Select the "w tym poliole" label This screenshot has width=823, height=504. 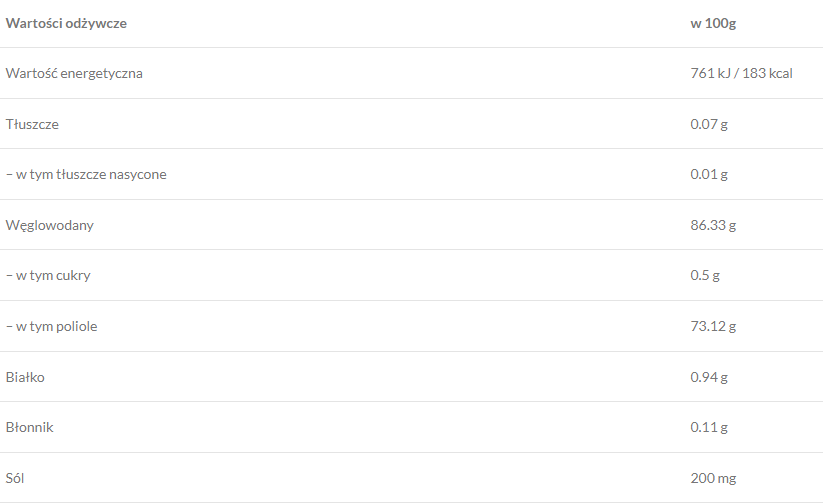click(52, 326)
